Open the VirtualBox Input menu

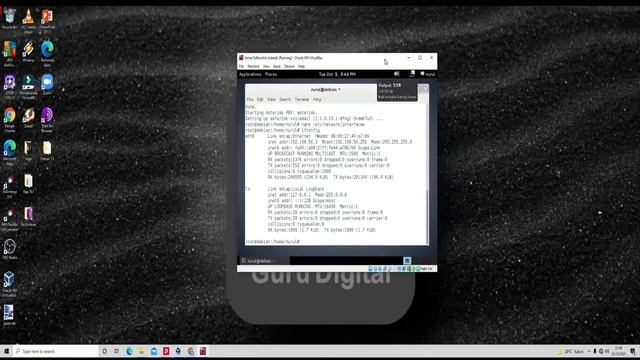point(277,66)
